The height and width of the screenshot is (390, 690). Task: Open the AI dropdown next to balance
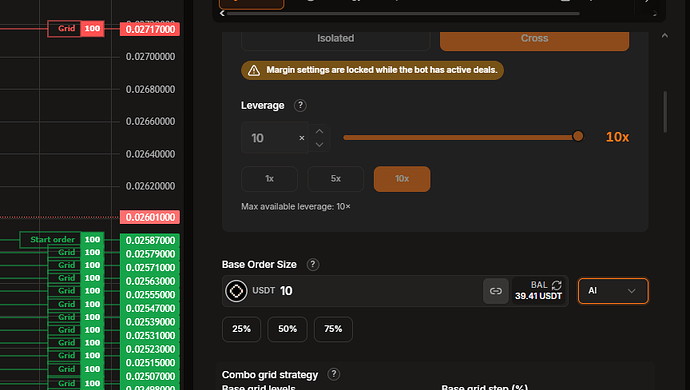pos(613,291)
